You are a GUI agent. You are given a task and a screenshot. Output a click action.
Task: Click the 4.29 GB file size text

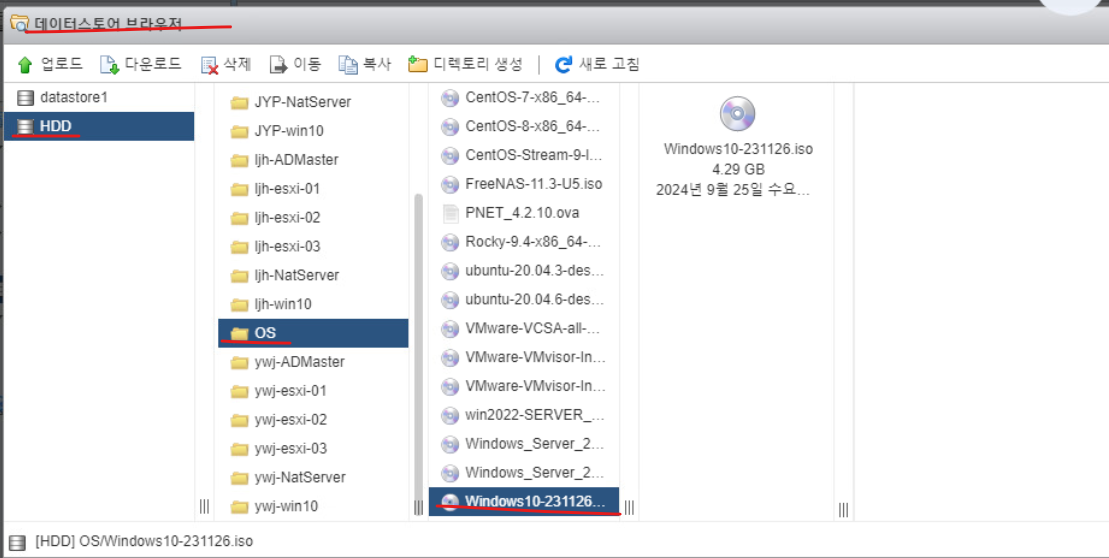pos(738,170)
